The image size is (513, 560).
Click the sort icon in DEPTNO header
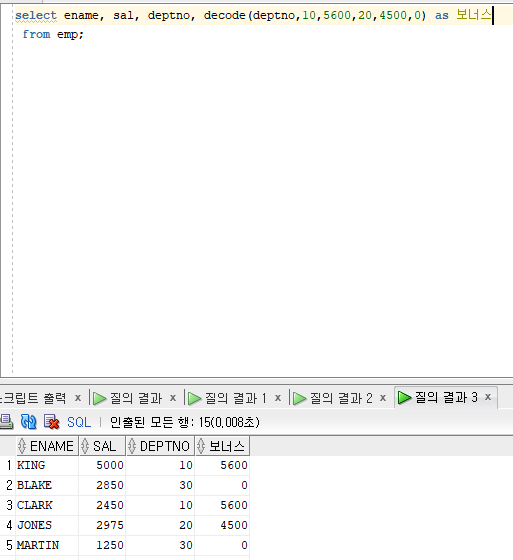click(x=132, y=446)
